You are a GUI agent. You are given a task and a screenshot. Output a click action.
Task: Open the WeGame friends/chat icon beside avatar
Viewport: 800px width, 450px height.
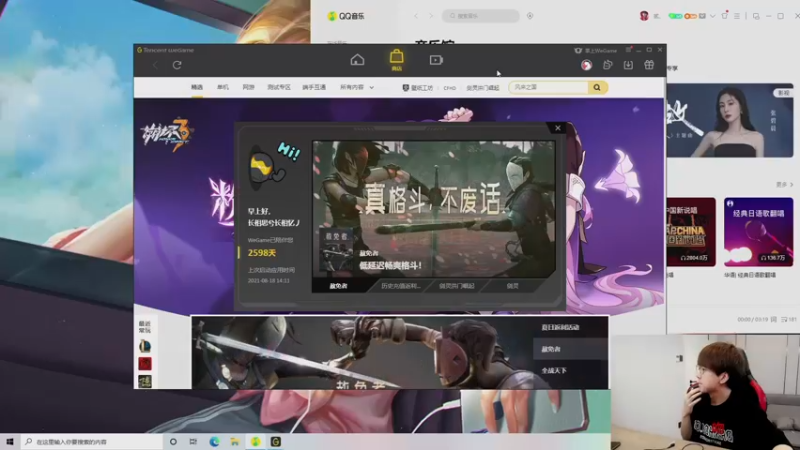[x=608, y=65]
